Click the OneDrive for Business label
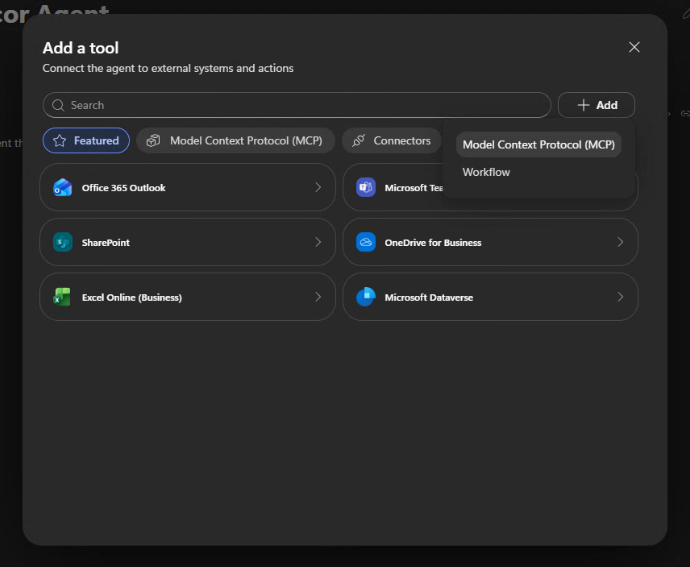 point(433,243)
